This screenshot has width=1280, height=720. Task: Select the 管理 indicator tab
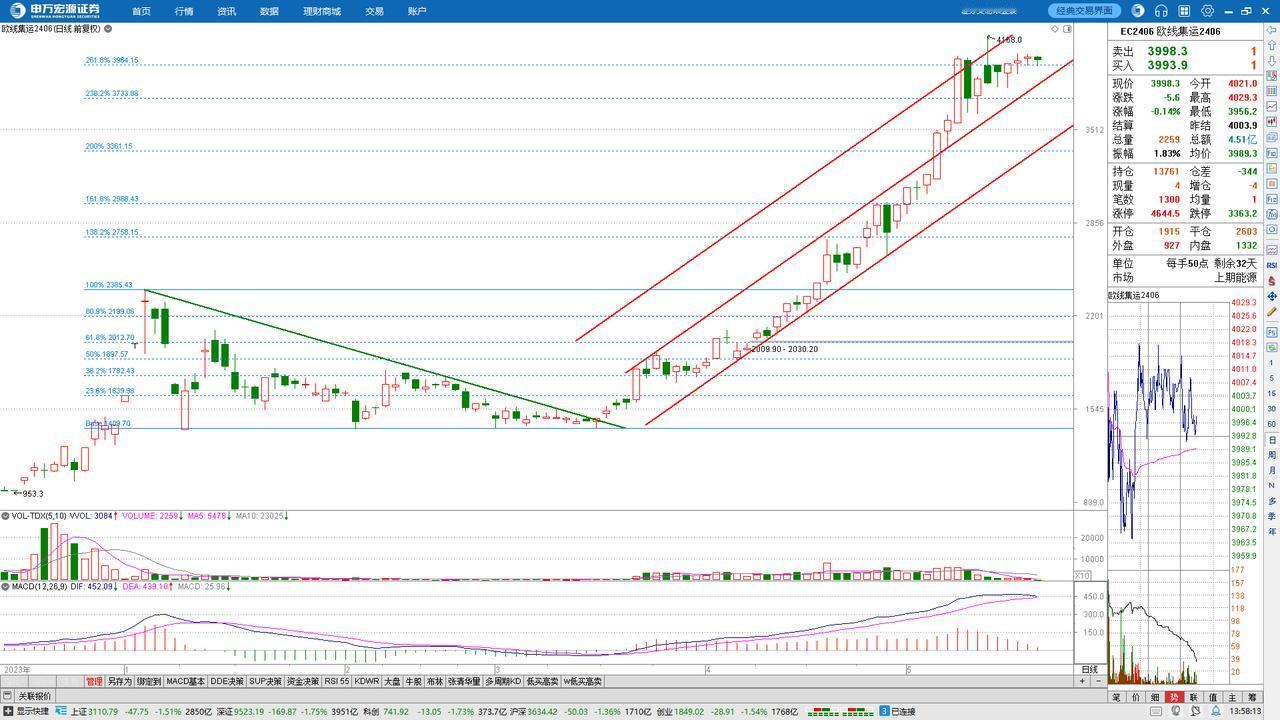pos(94,681)
